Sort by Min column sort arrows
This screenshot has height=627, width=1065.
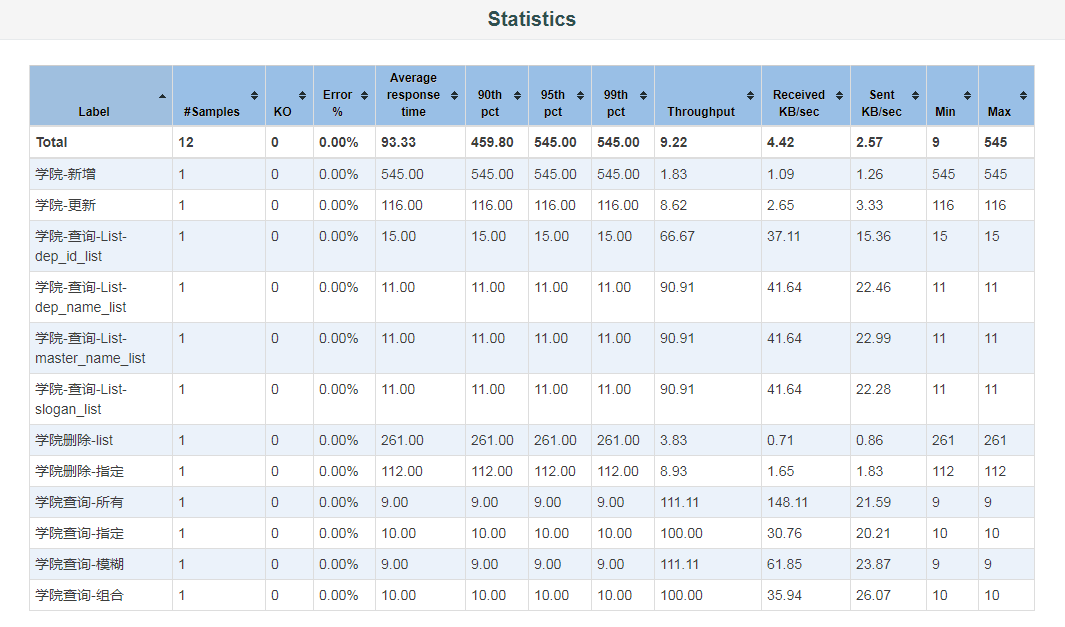coord(967,96)
